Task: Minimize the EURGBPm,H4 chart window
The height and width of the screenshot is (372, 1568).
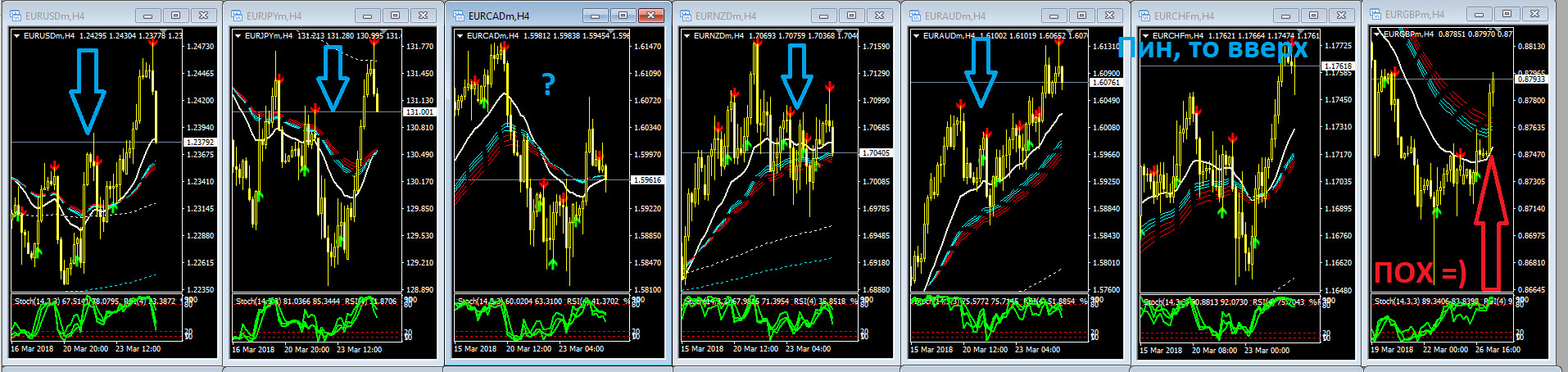Action: click(x=1480, y=14)
